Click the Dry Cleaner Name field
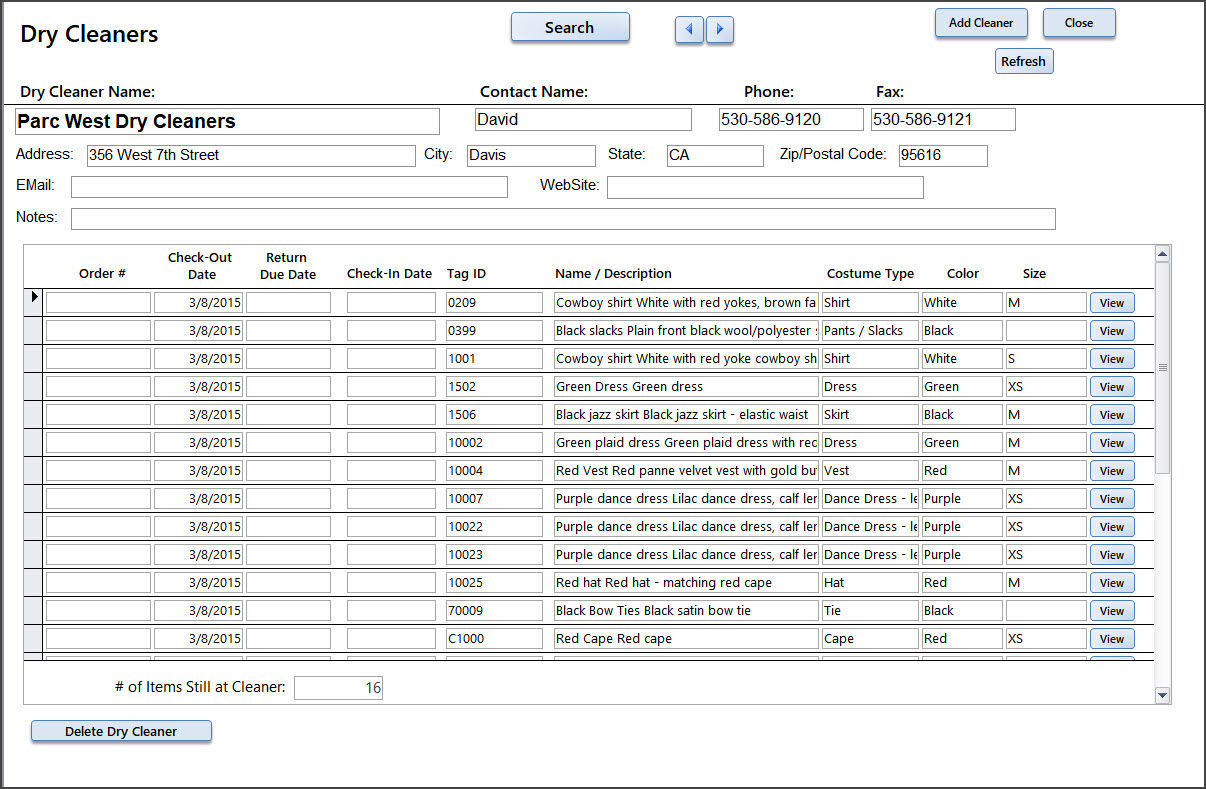Screen dimensions: 1206x789 [227, 122]
